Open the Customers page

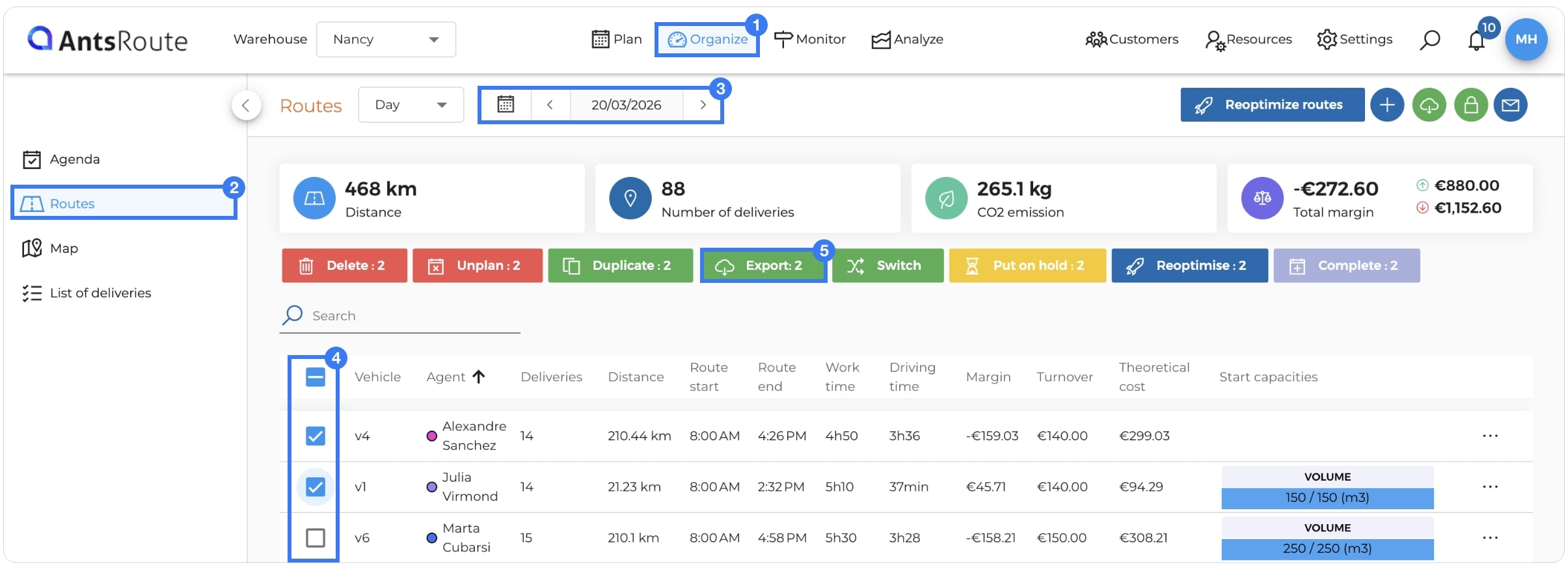(1131, 40)
